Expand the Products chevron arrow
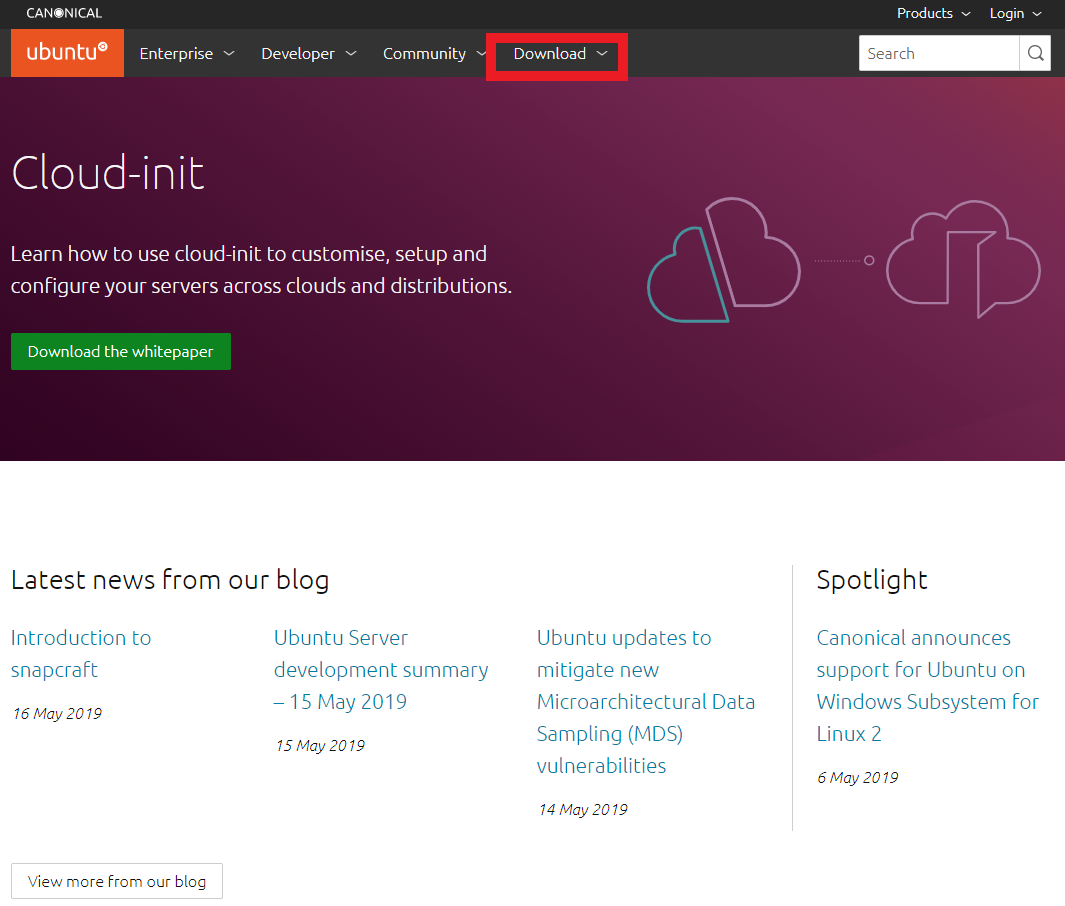Screen dimensions: 1065x906 pyautogui.click(x=966, y=14)
